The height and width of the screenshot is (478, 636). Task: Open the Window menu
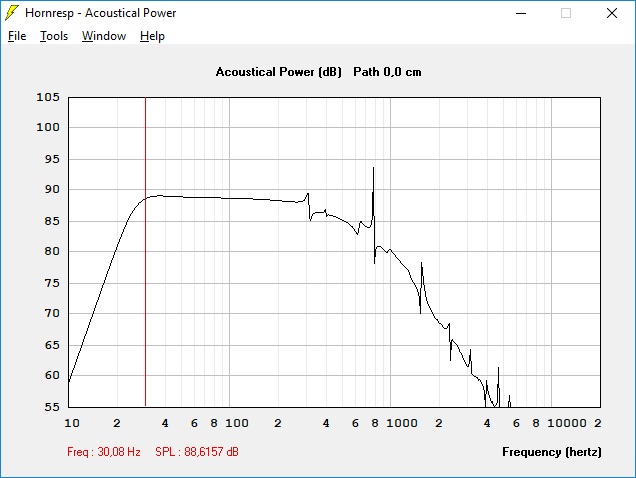[x=104, y=36]
